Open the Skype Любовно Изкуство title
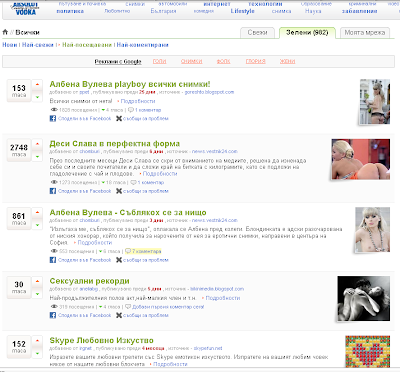This screenshot has width=400, height=372. pos(101,340)
